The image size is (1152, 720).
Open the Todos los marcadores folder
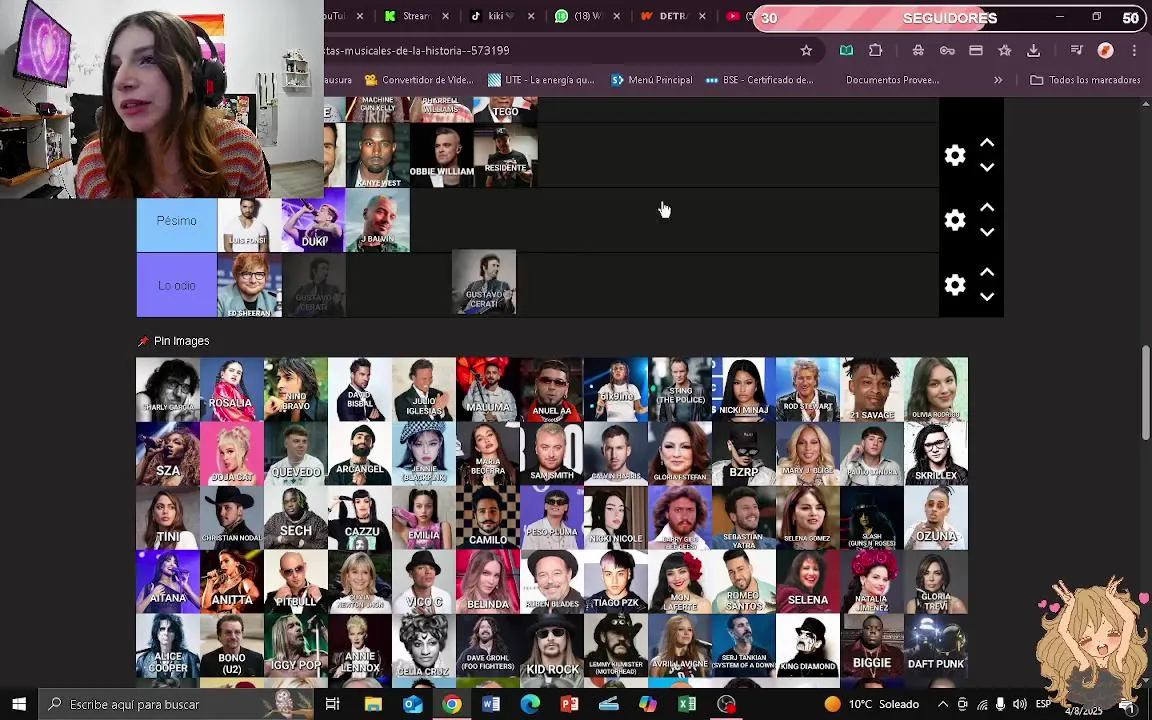tap(1085, 80)
